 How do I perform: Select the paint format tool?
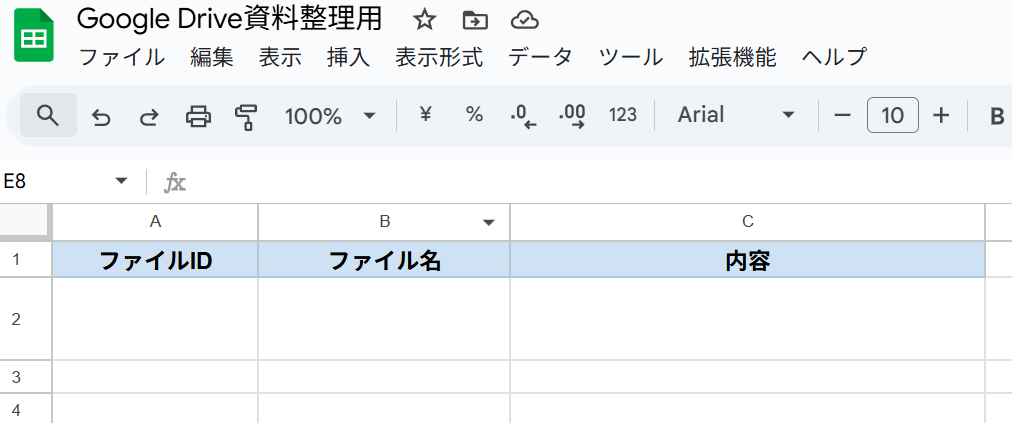tap(246, 117)
